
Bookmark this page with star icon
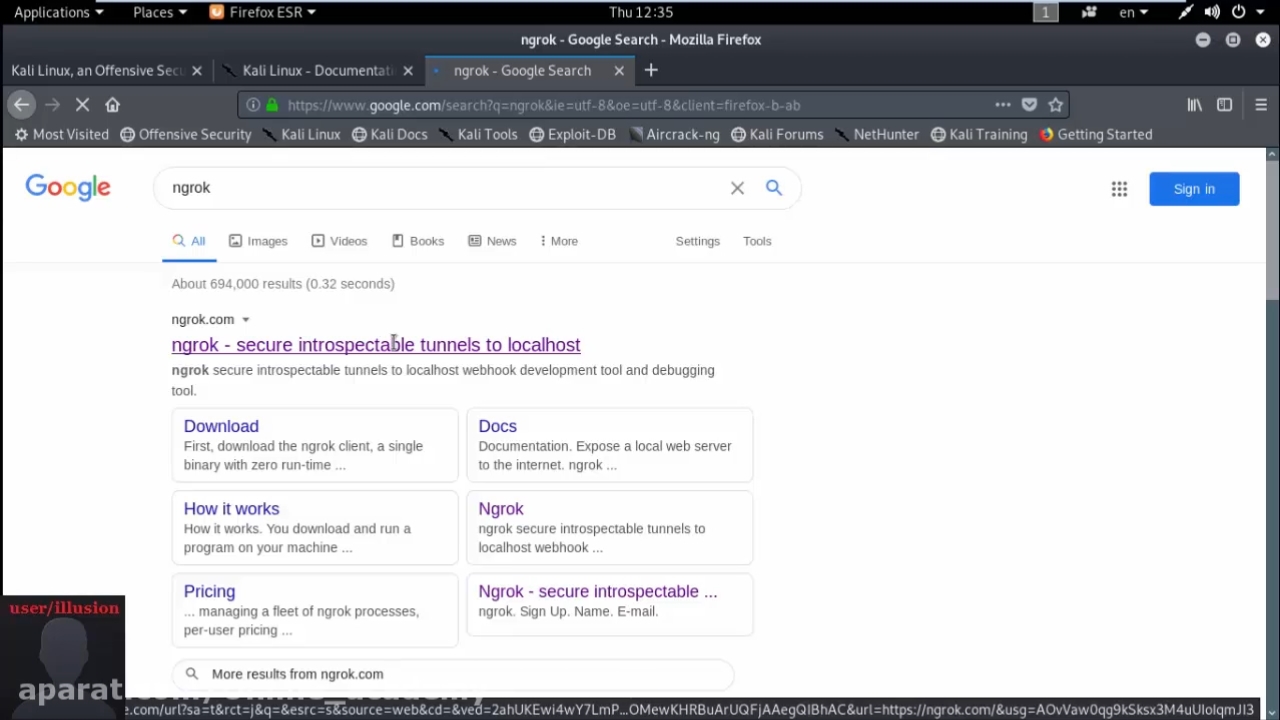point(1055,105)
